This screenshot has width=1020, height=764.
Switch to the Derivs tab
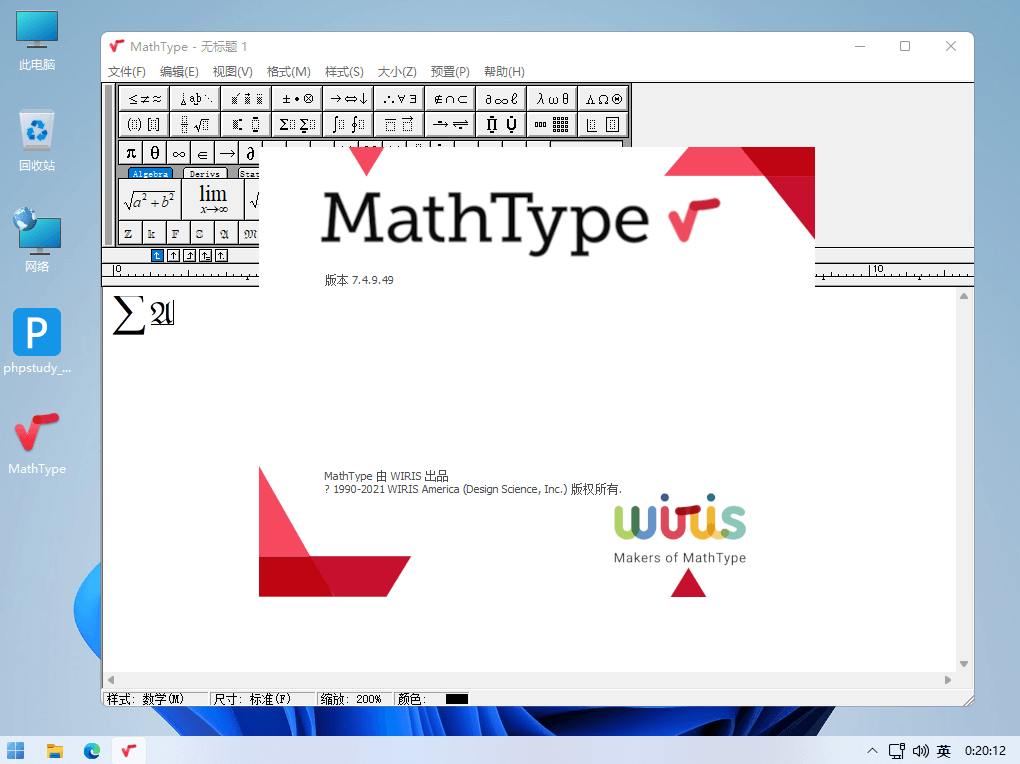(205, 174)
